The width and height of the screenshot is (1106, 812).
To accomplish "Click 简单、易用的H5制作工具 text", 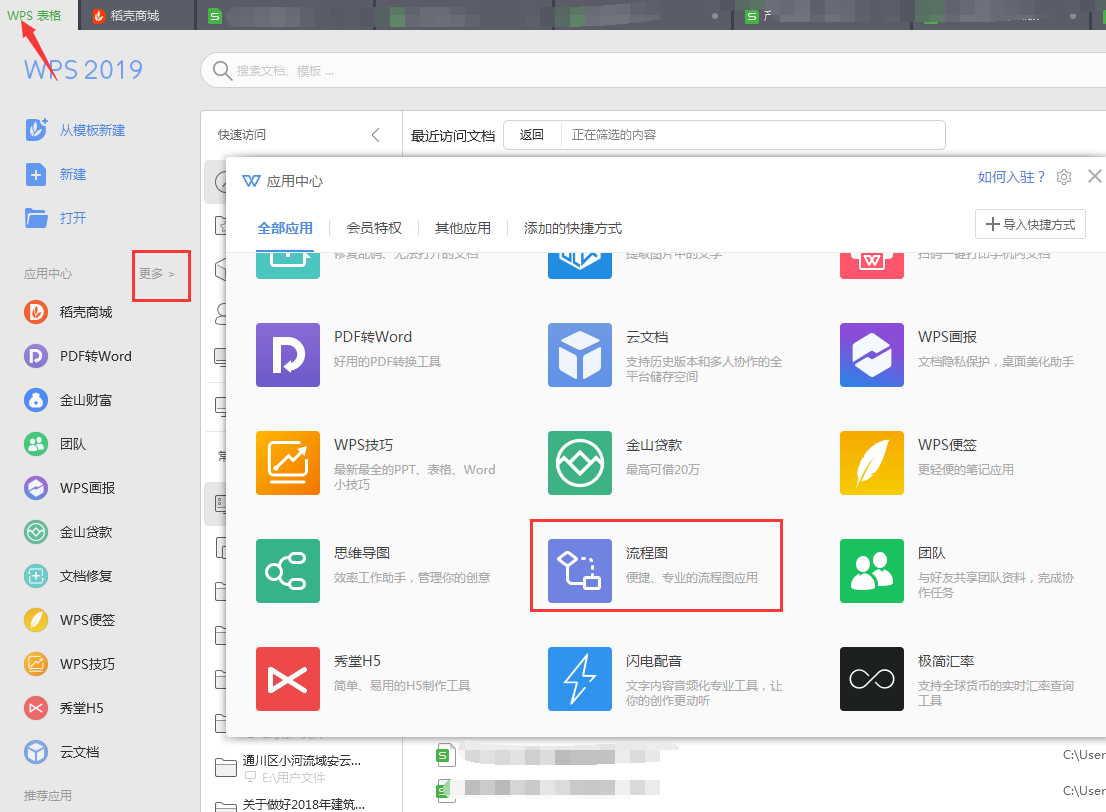I will (402, 686).
